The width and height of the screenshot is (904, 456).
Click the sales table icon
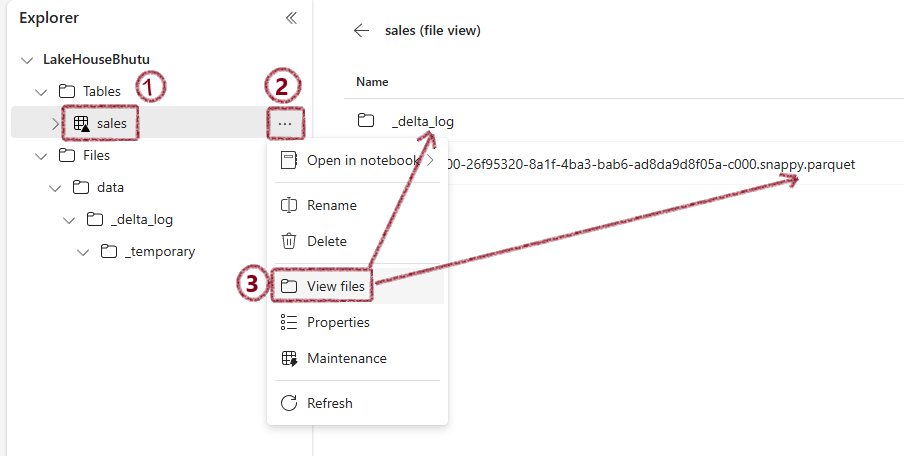[x=81, y=123]
